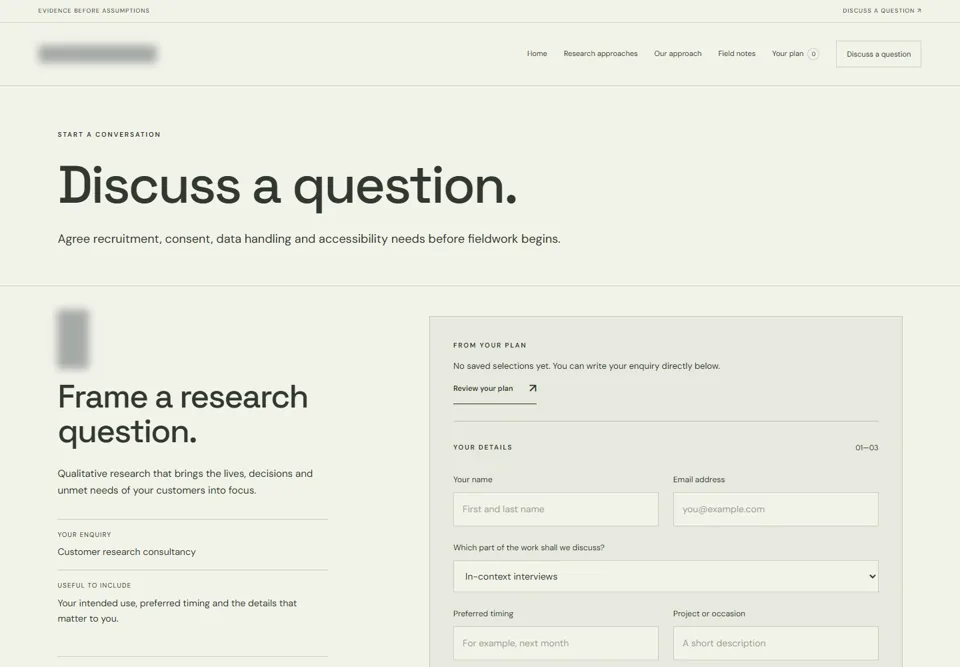The width and height of the screenshot is (960, 667).
Task: Open the Our approach page
Action: [x=677, y=54]
